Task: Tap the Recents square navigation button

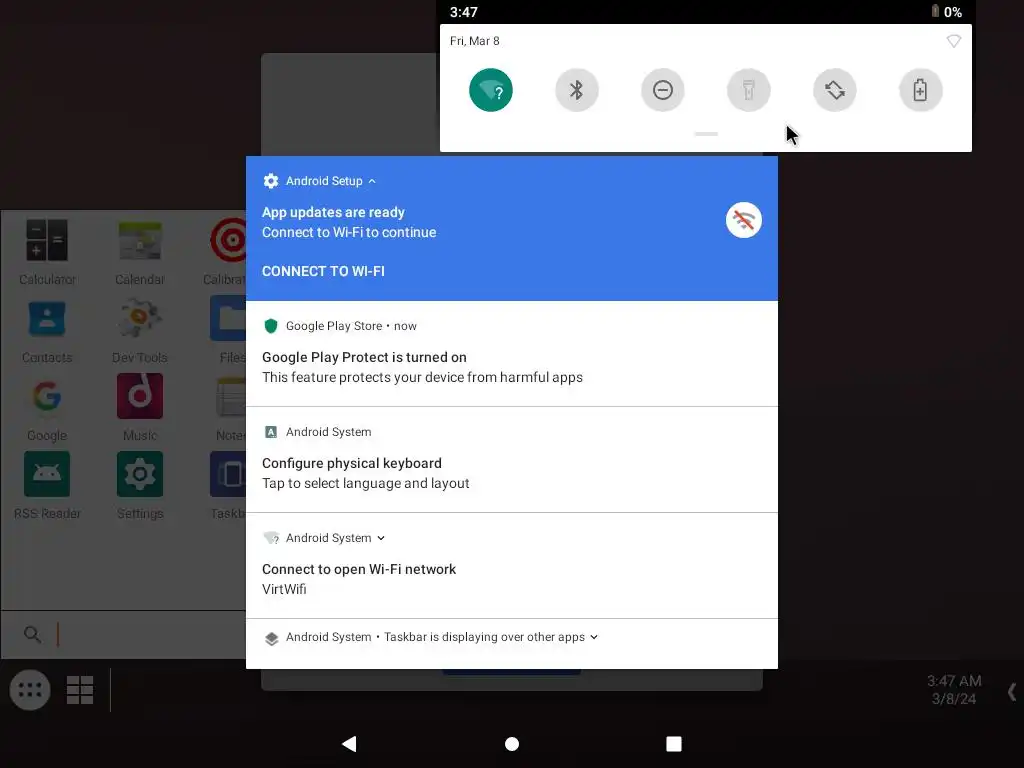Action: tap(674, 744)
